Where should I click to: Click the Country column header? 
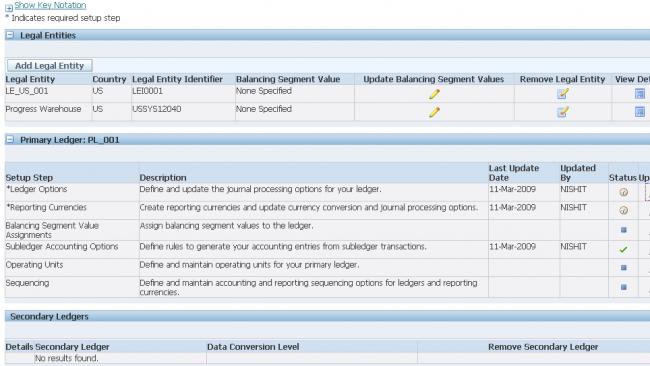point(109,79)
